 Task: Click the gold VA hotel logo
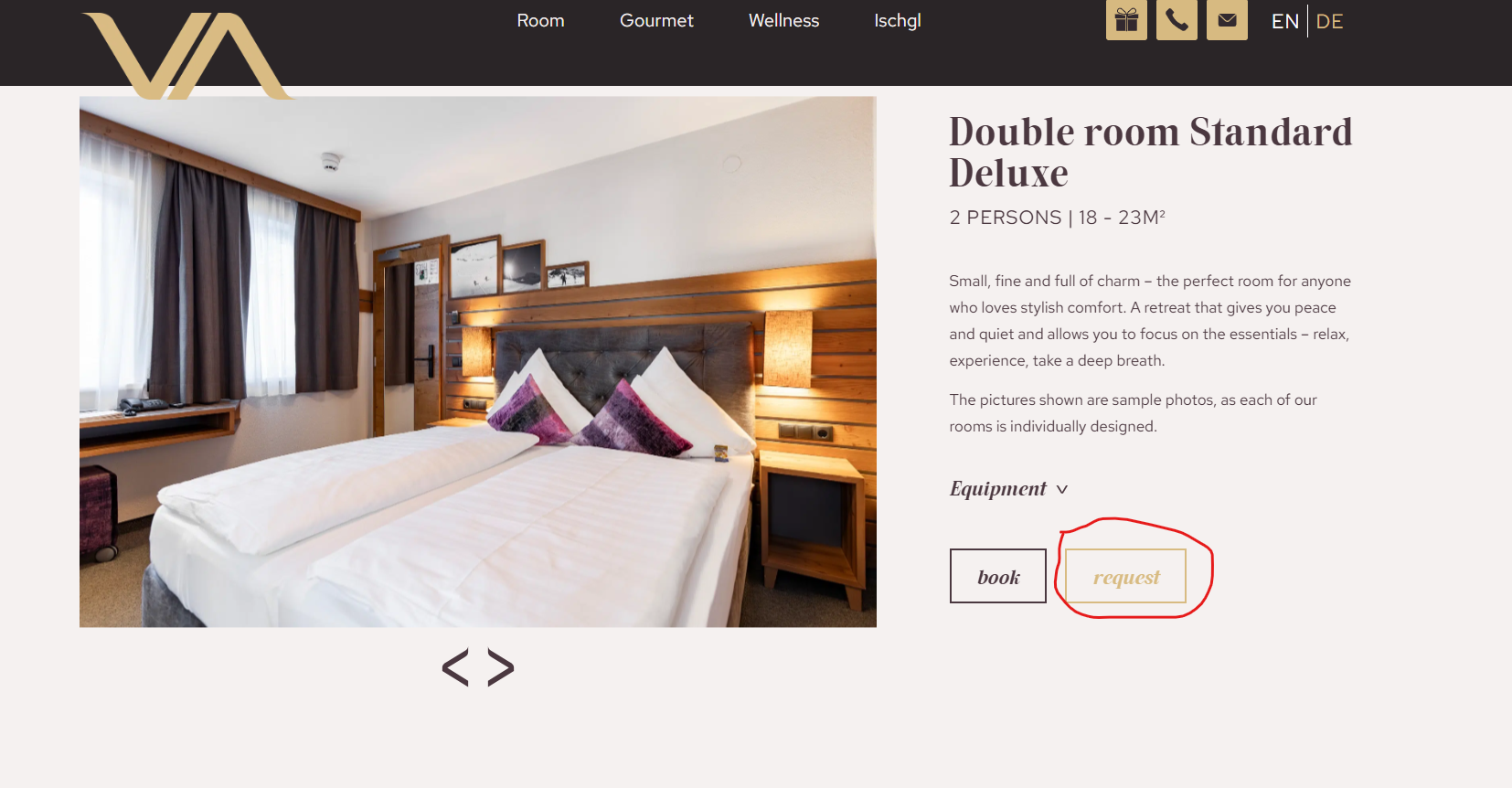186,55
